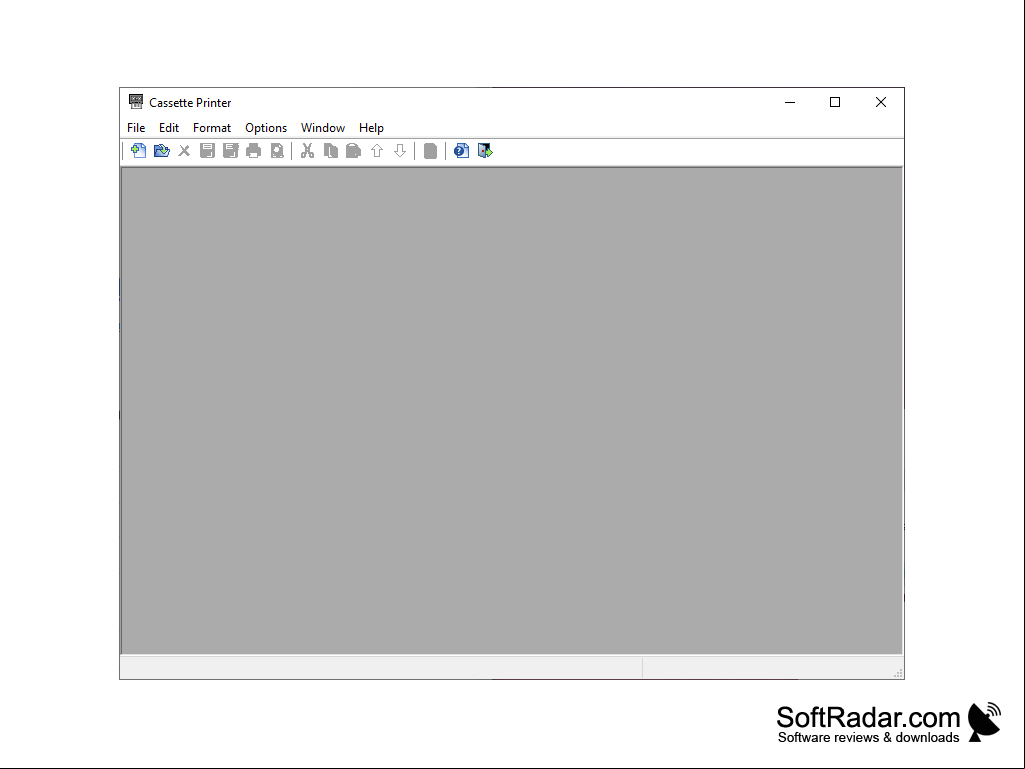Close the Cassette Printer window
The height and width of the screenshot is (769, 1025).
click(x=881, y=102)
